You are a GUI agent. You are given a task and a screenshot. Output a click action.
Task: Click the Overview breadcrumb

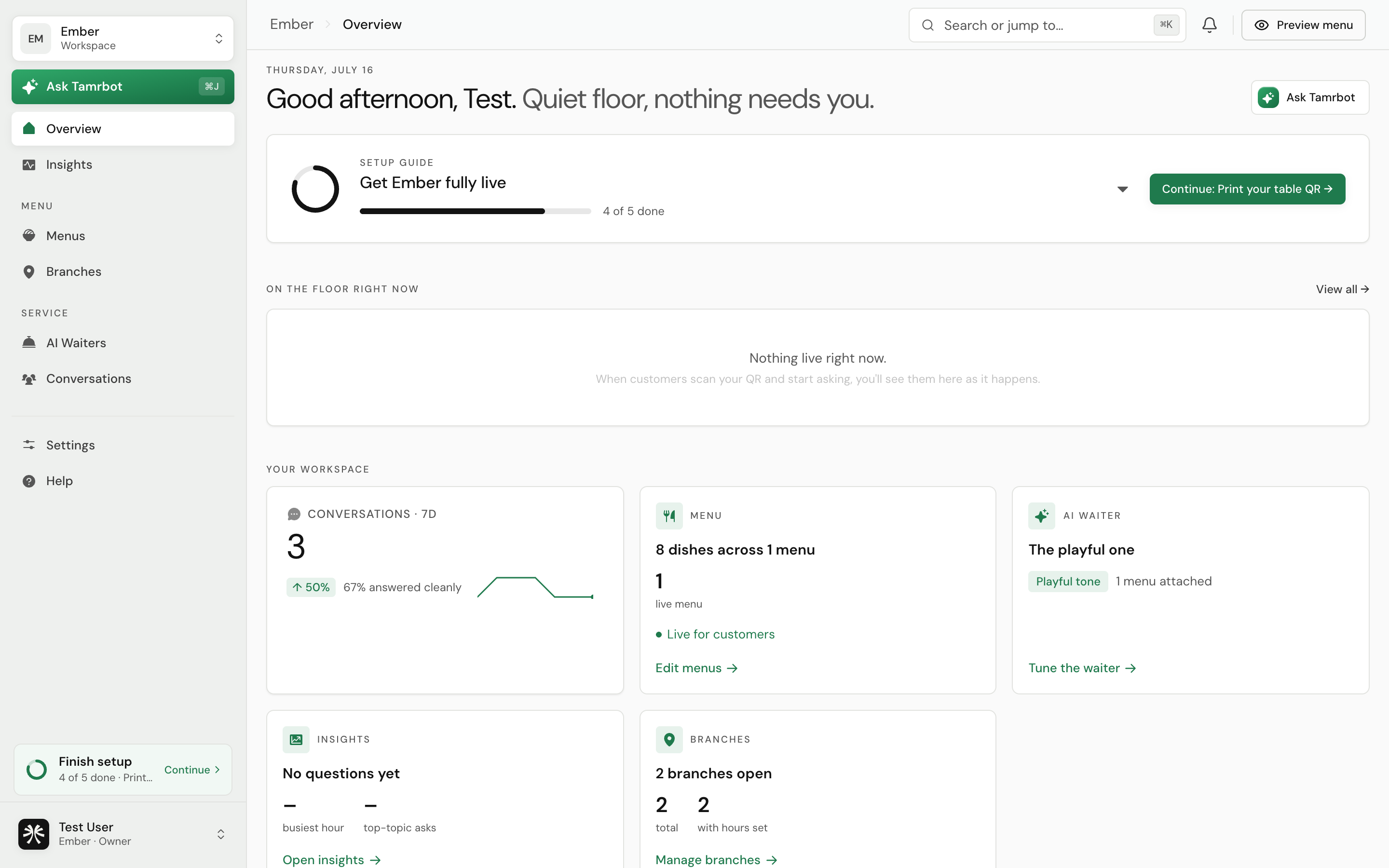coord(372,25)
